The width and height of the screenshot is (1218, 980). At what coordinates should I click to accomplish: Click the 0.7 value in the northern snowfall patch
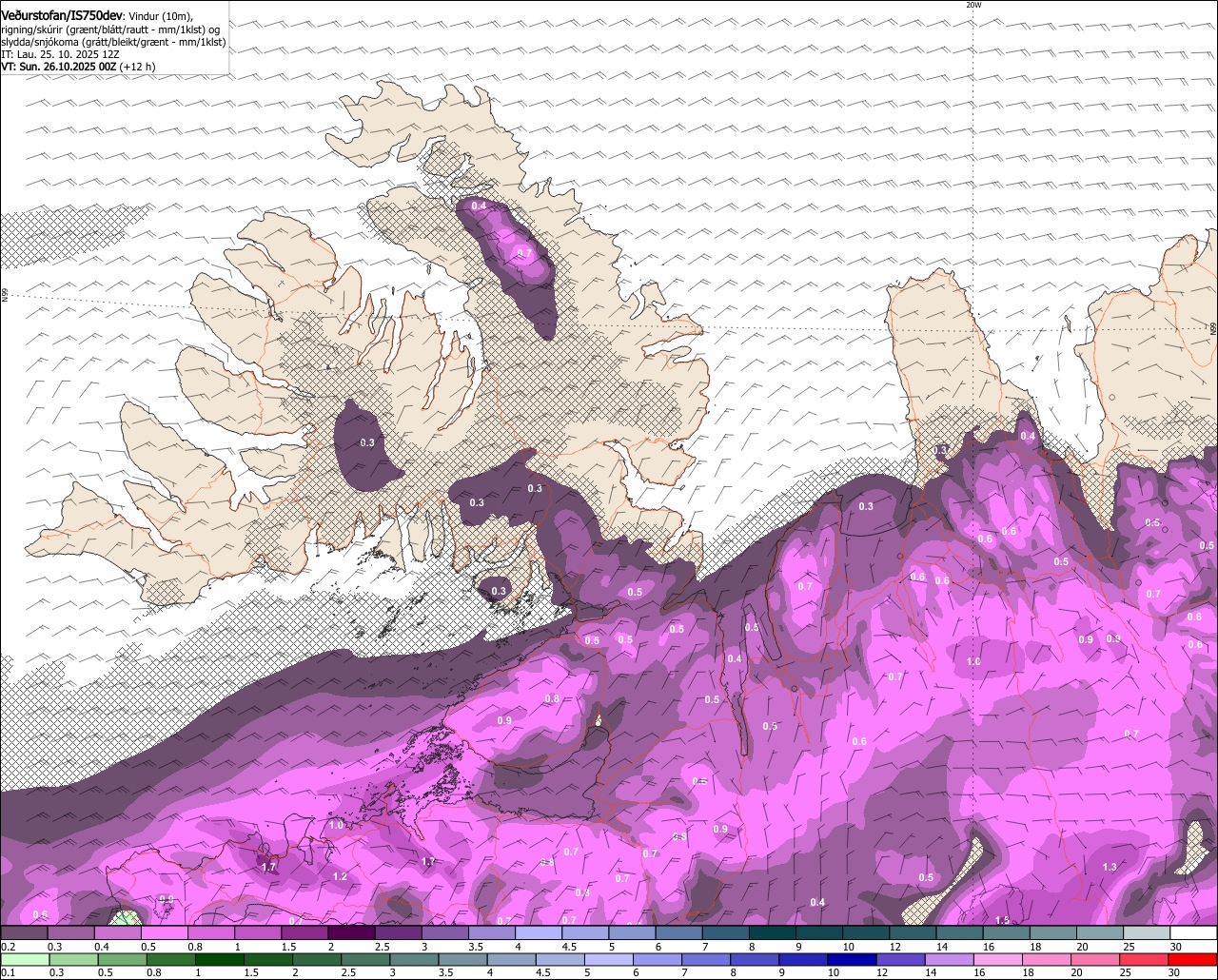522,253
